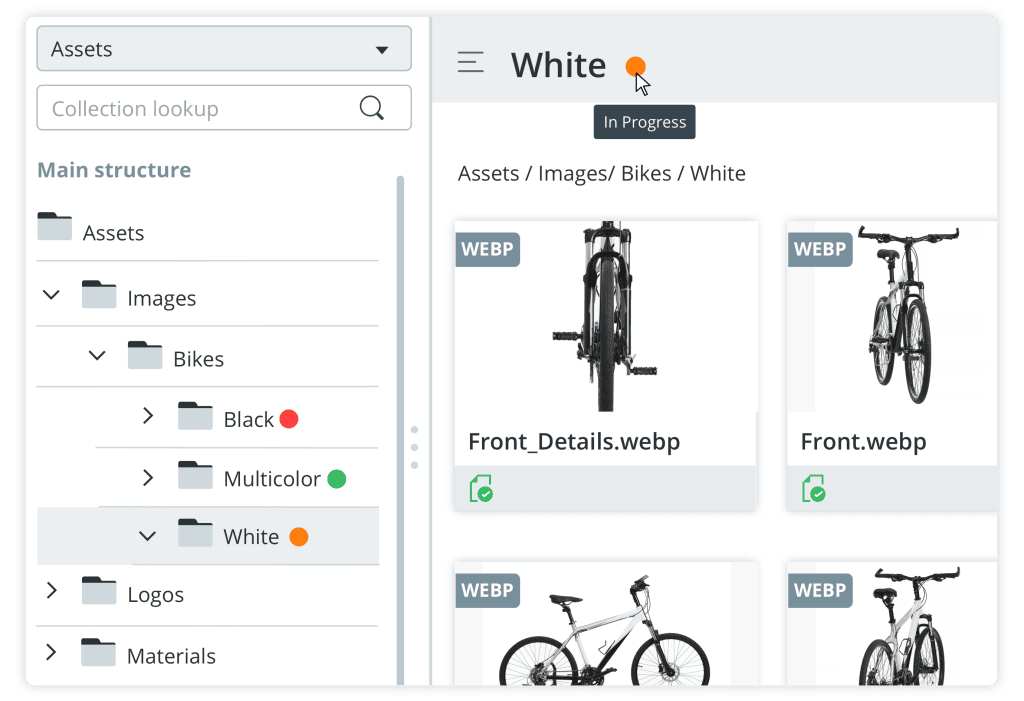Screen dimensions: 1024x701
Task: Expand the Logos folder arrow
Action: coord(52,591)
